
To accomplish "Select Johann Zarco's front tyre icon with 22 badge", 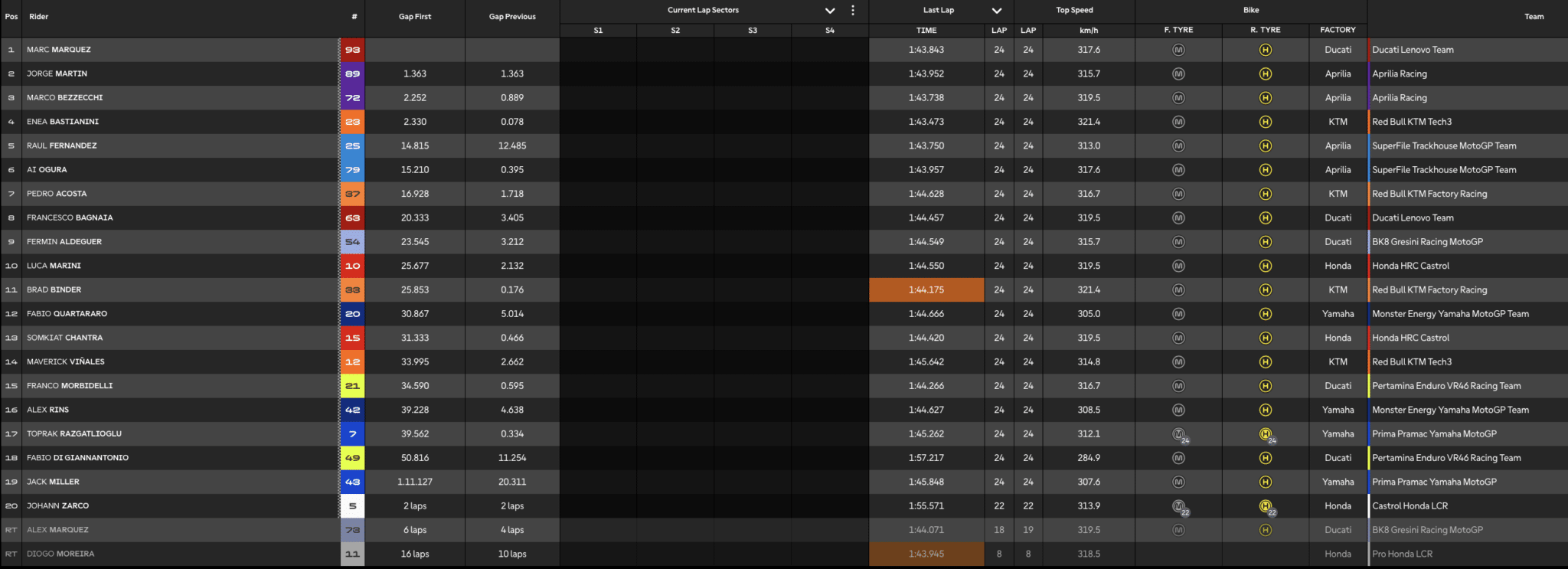I will coord(1180,507).
